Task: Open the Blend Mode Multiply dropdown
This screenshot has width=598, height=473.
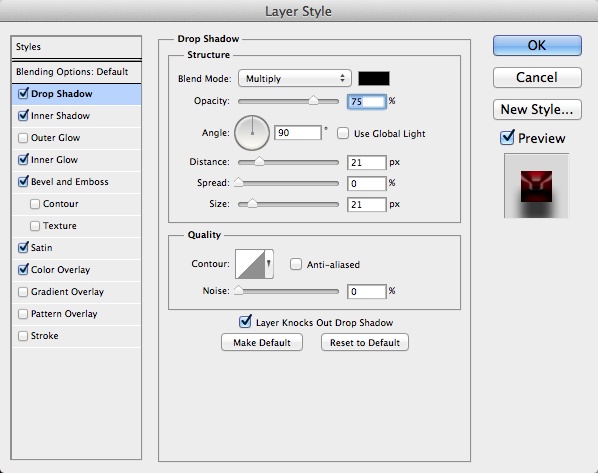Action: tap(294, 79)
